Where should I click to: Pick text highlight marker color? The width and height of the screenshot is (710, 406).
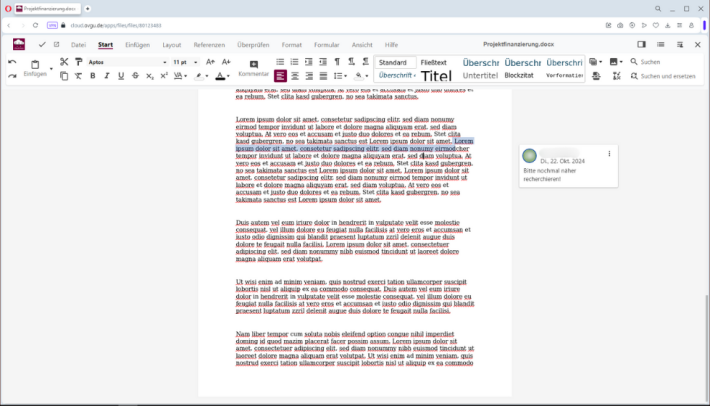pos(199,76)
